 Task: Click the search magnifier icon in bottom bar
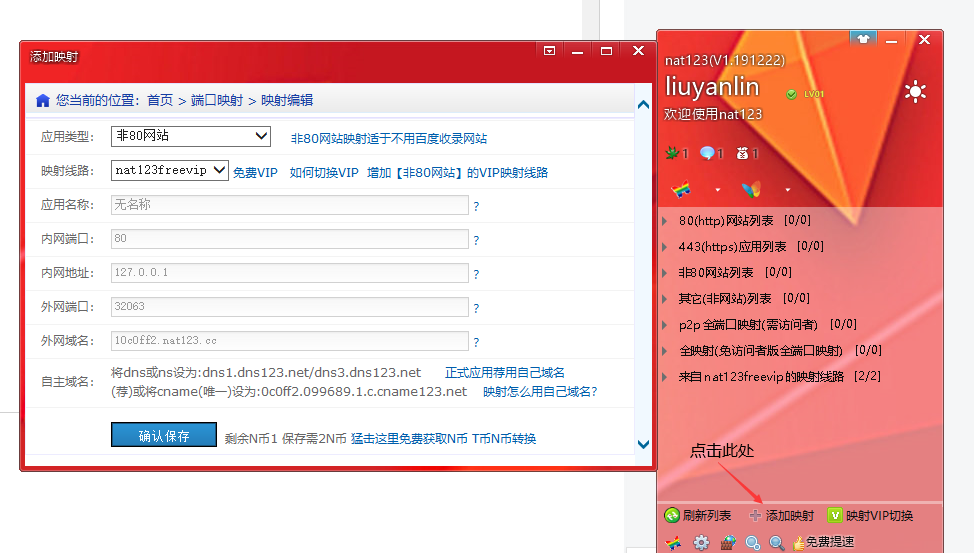(776, 543)
